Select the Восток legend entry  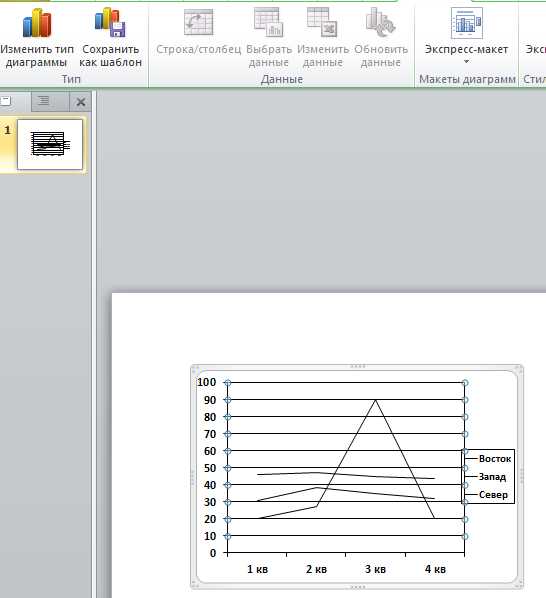pos(495,459)
